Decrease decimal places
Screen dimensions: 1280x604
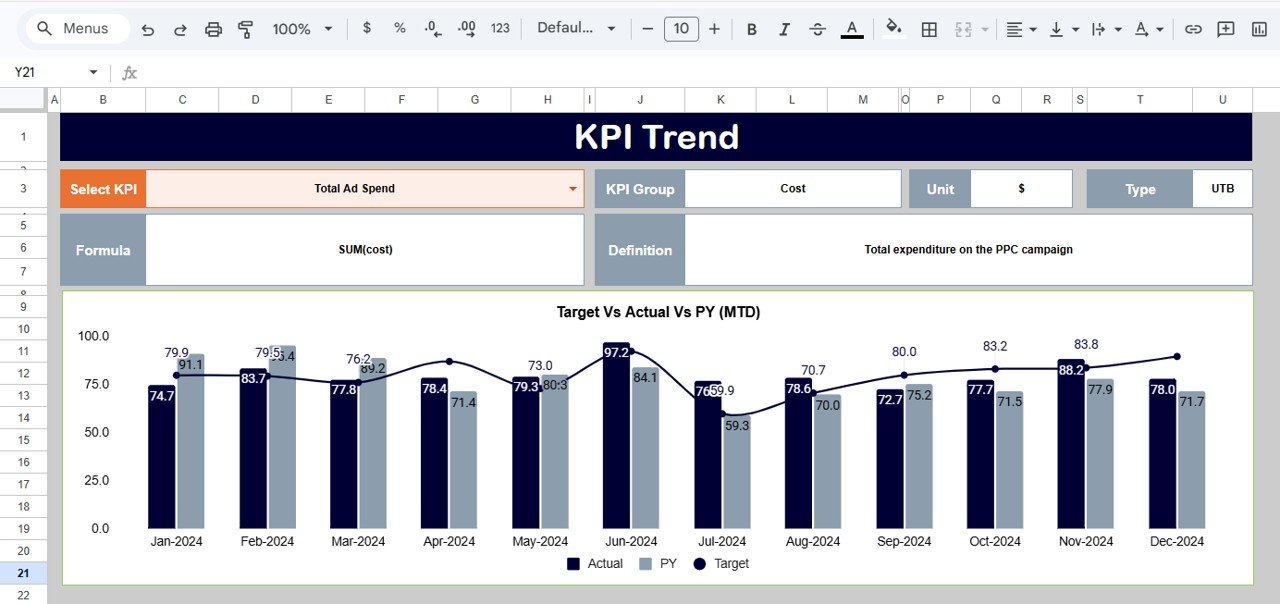pos(432,29)
